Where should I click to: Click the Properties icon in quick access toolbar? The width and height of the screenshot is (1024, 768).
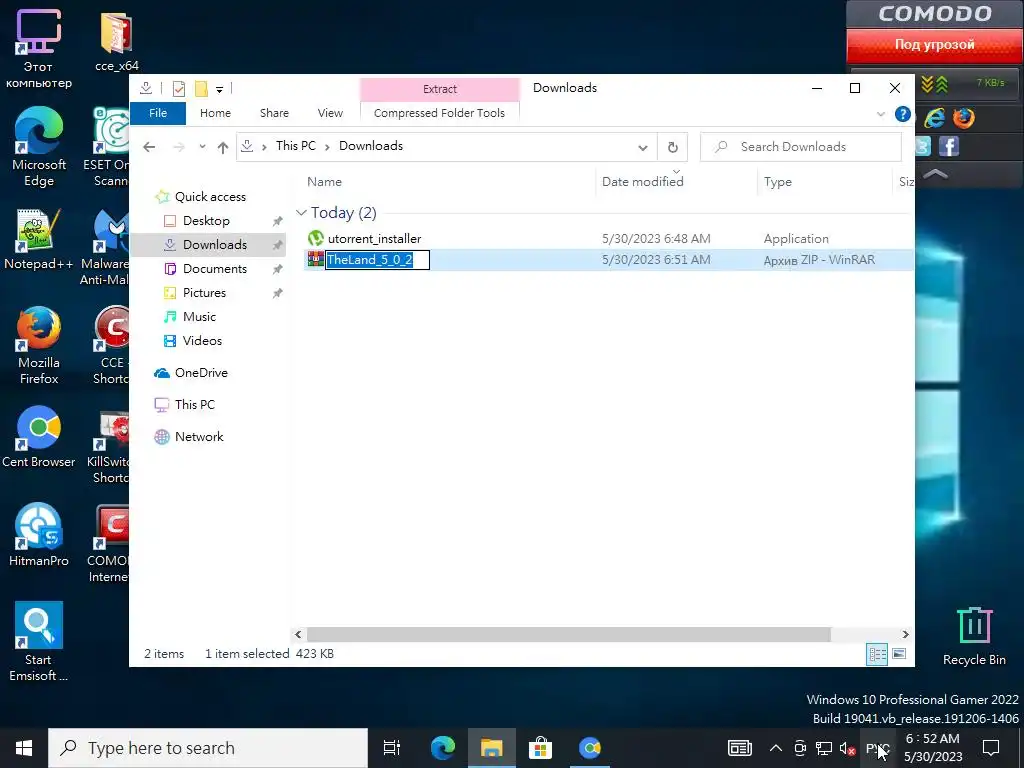pos(178,88)
